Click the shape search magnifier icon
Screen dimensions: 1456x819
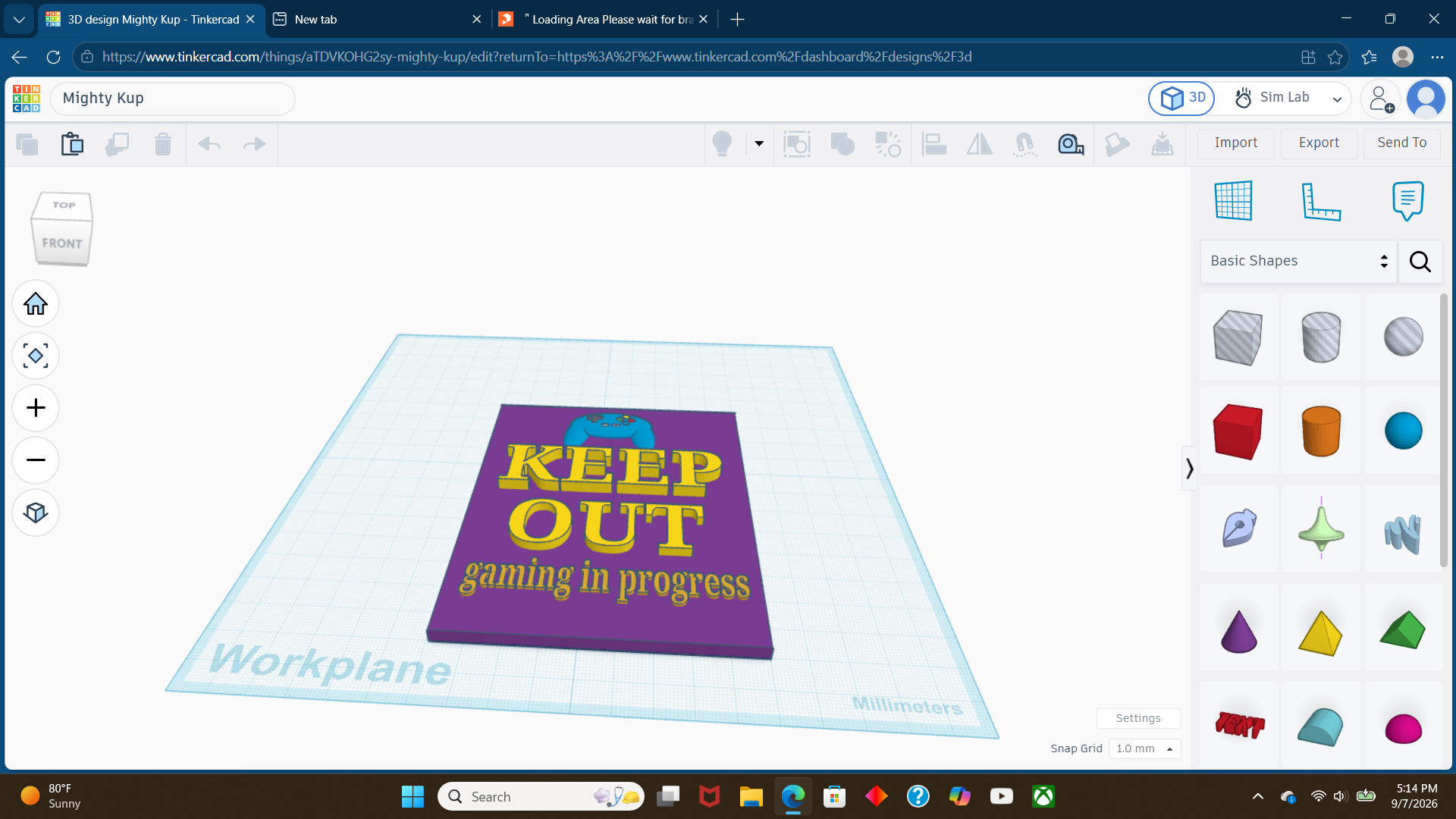click(1420, 262)
